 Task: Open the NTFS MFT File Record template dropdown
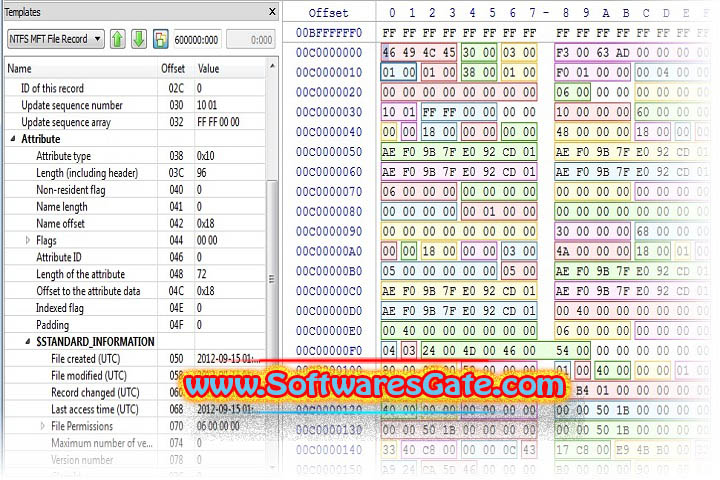[x=56, y=39]
